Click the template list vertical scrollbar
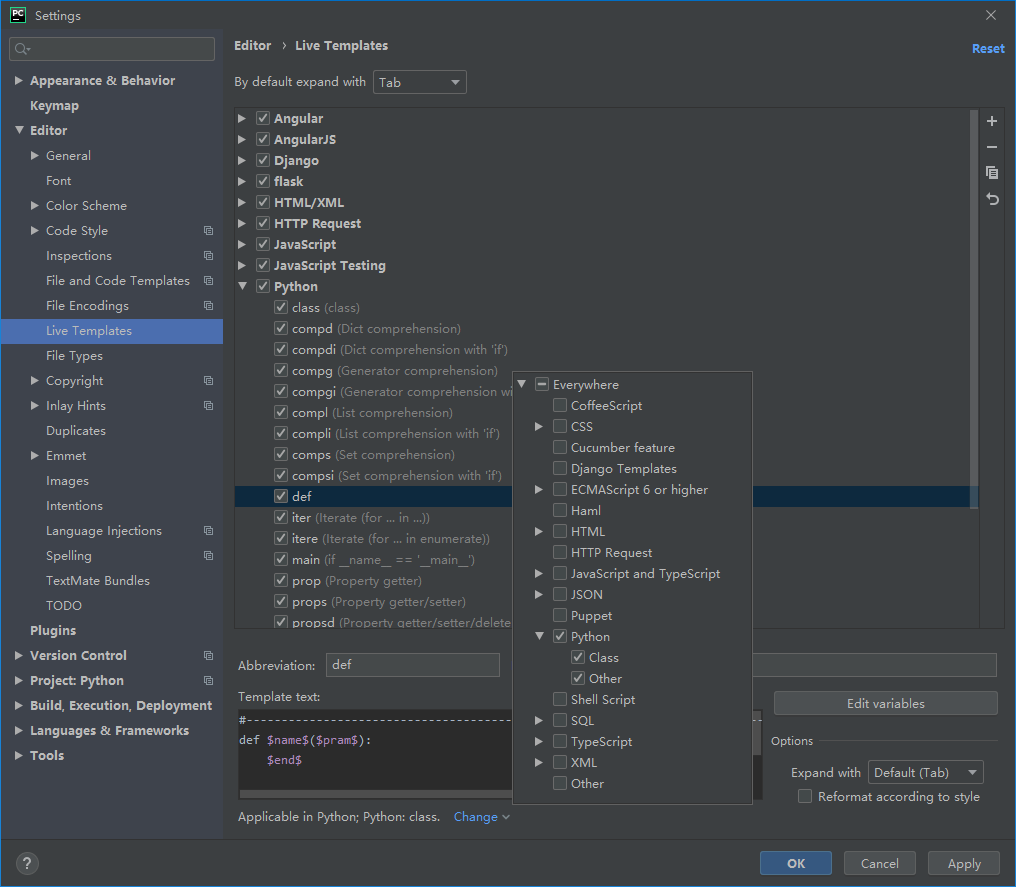 tap(974, 310)
